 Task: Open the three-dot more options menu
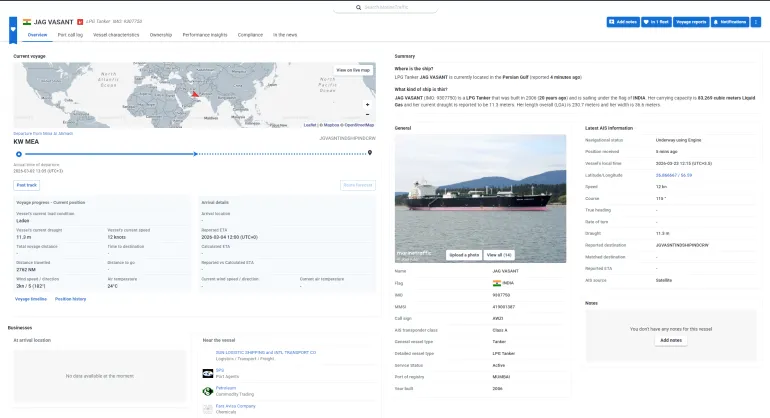pos(755,21)
